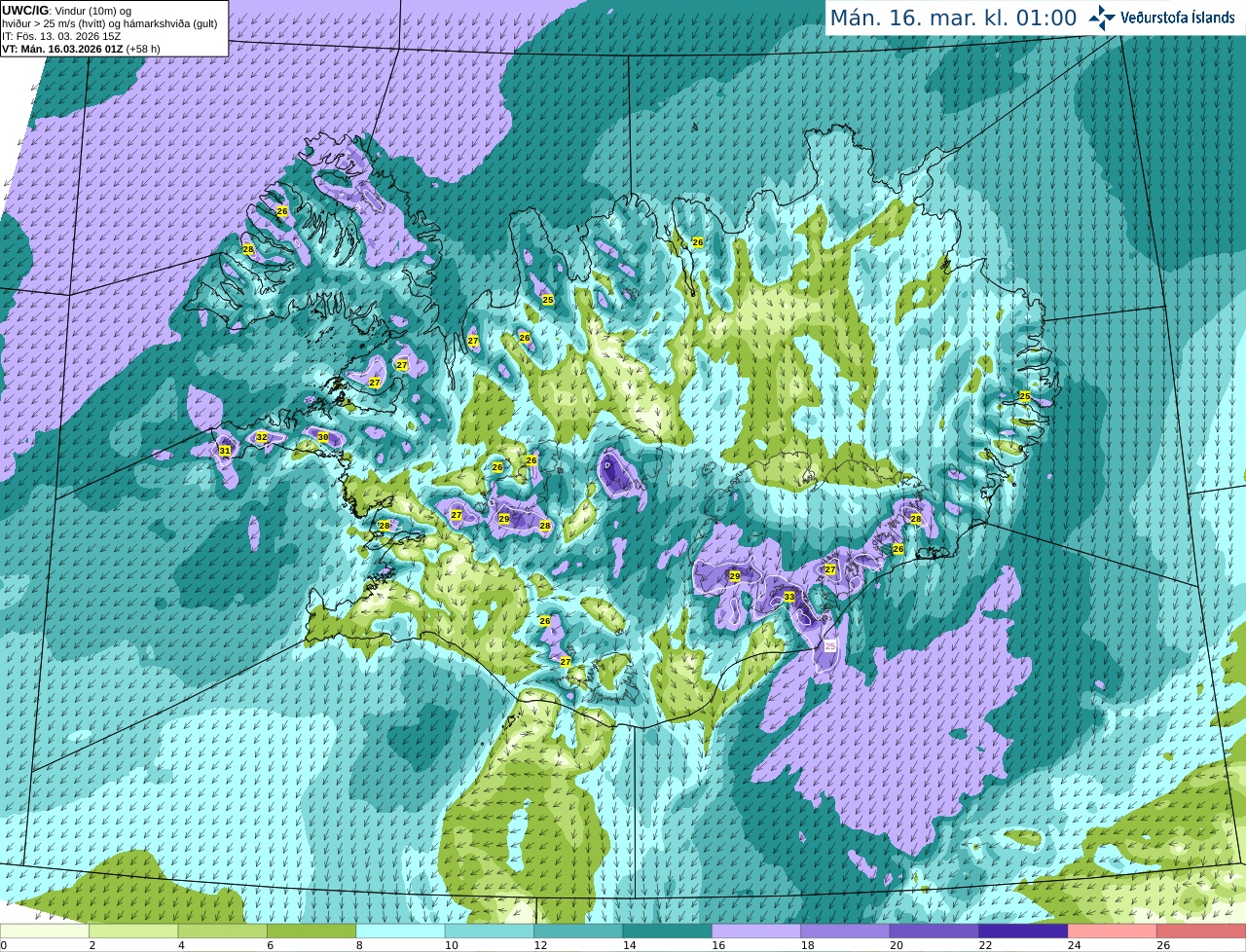Click the legend scale value 6
The image size is (1246, 952).
click(x=270, y=945)
